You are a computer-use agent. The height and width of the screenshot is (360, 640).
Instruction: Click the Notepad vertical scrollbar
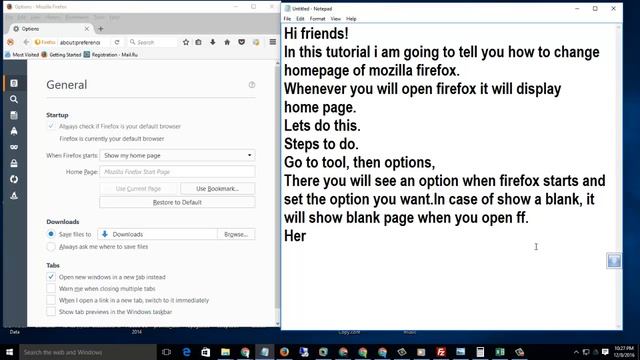[618, 176]
